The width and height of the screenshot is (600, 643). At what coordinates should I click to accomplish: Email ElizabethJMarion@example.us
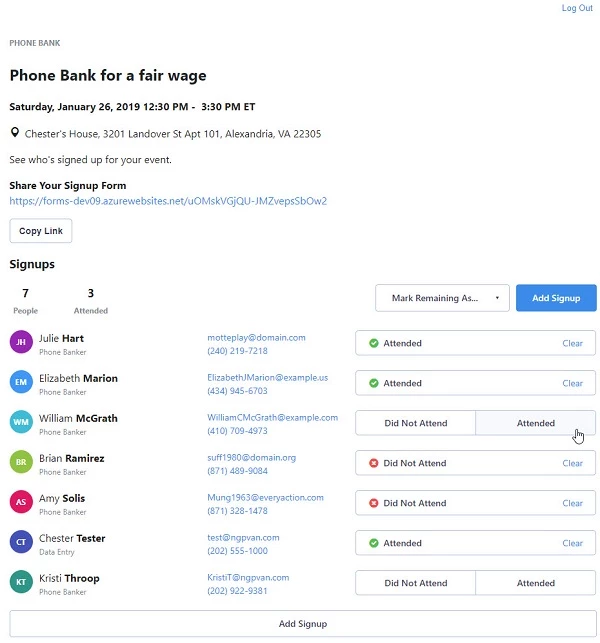267,377
